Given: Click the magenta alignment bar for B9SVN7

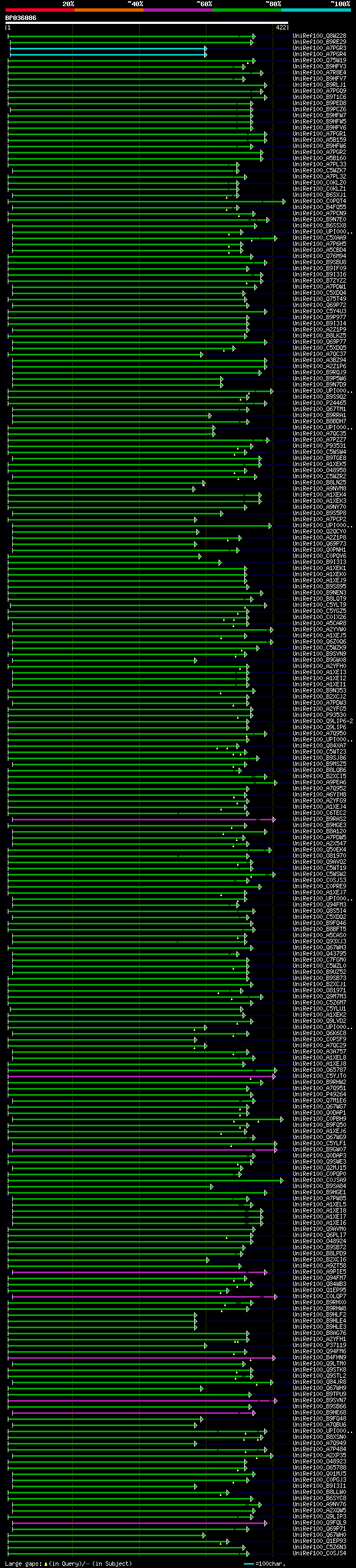Looking at the screenshot, I should tap(143, 1401).
